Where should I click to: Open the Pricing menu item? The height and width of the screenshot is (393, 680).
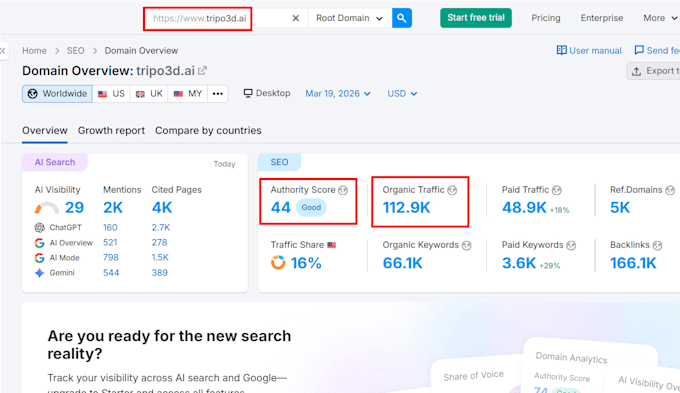coord(546,18)
